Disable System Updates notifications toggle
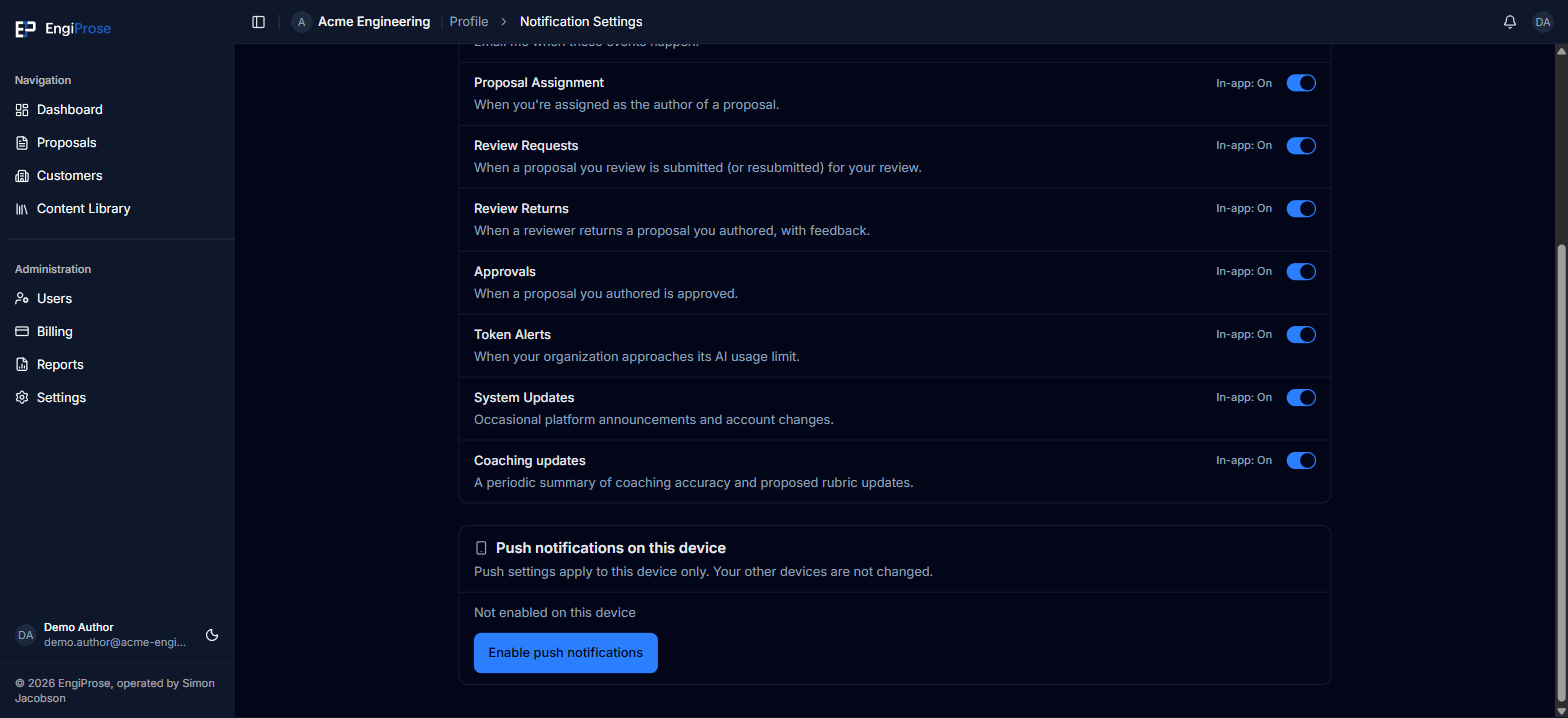 1301,398
